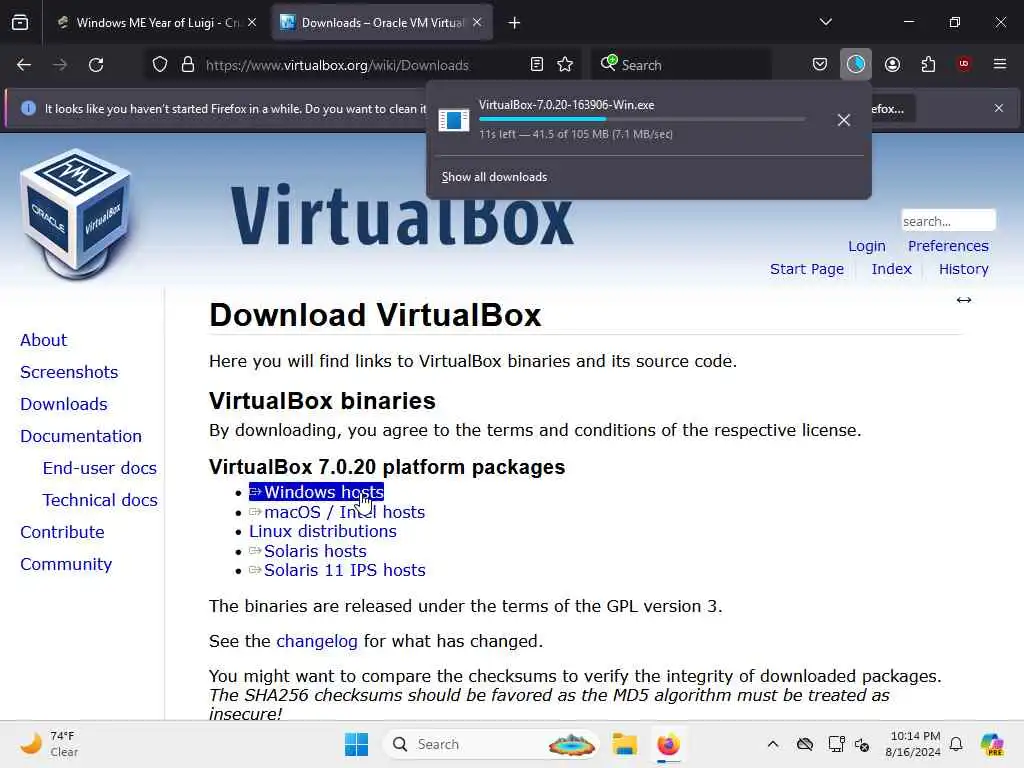Click OneDrive cloud tray icon

pyautogui.click(x=805, y=744)
